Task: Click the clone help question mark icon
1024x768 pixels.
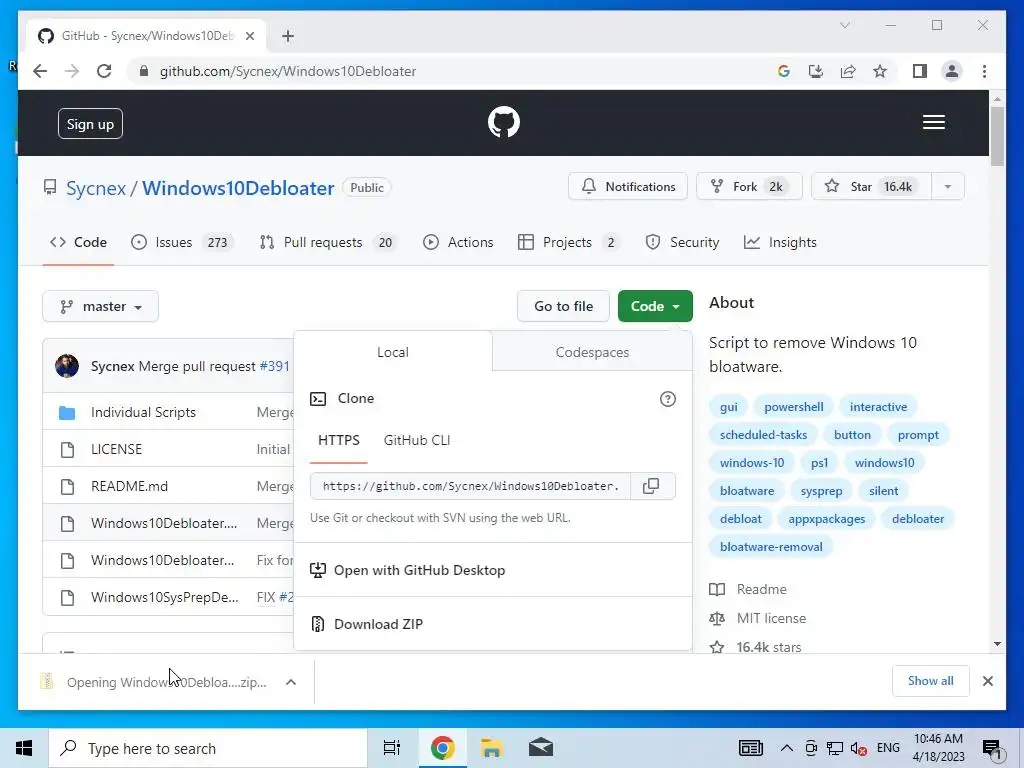Action: point(667,399)
